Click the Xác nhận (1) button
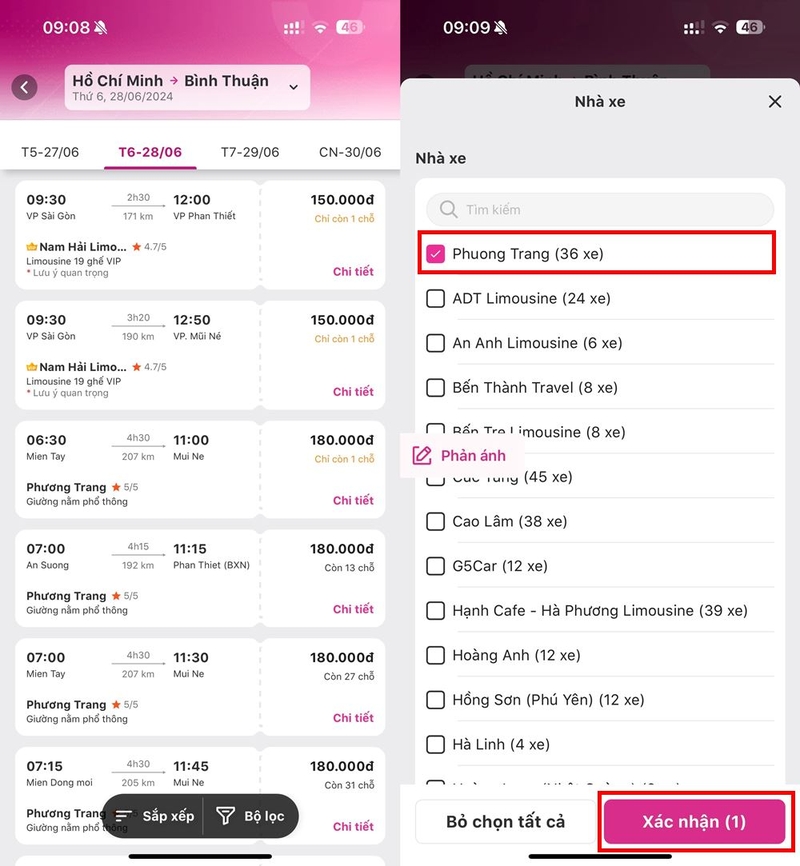800x866 pixels. [694, 822]
